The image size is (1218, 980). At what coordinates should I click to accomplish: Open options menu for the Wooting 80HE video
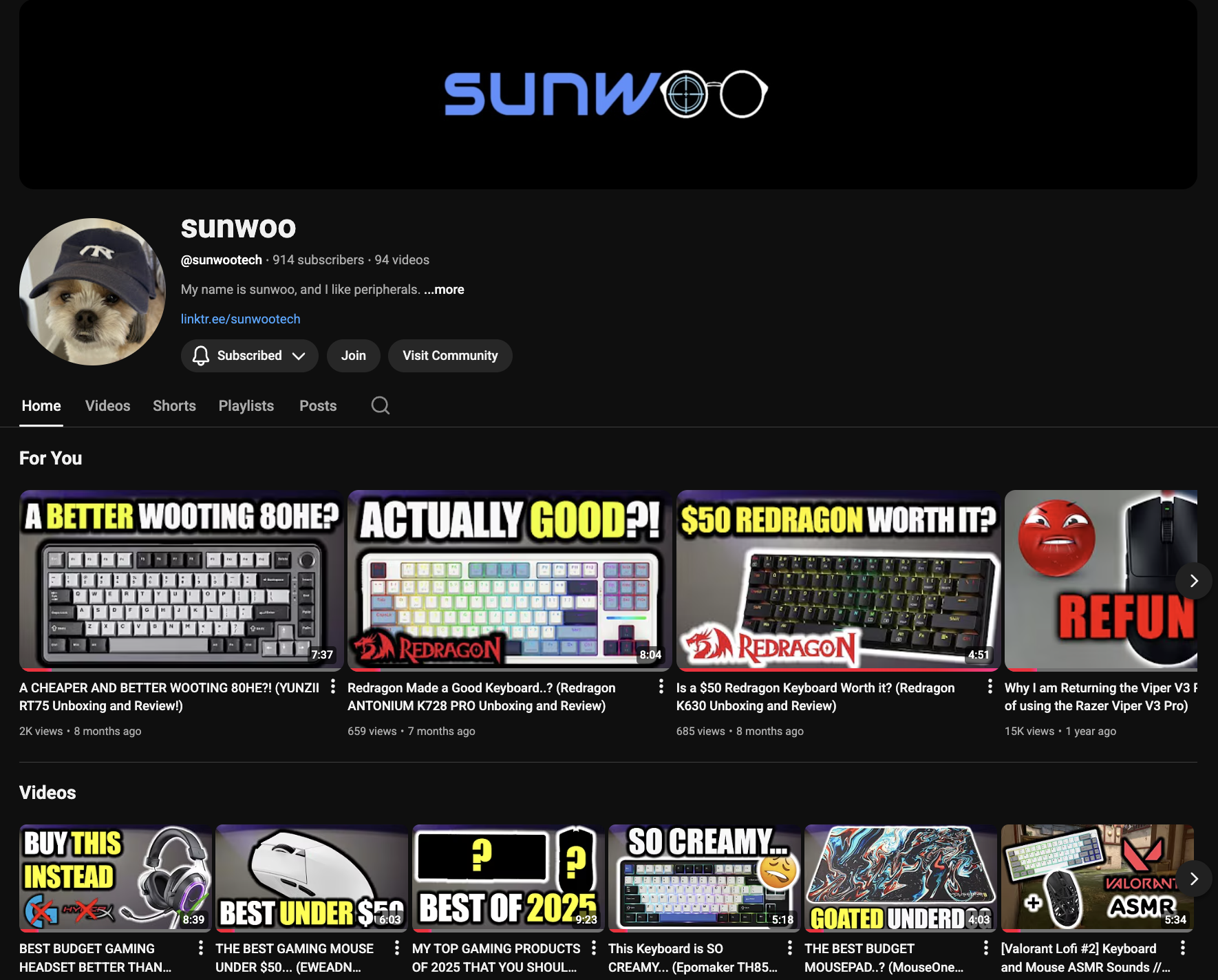point(332,687)
